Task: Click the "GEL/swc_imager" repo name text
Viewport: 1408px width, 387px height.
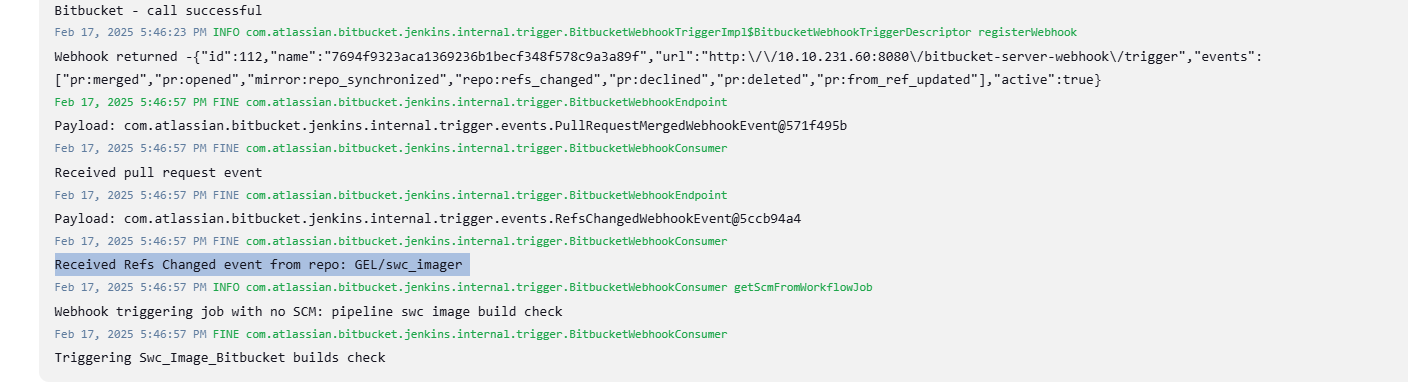Action: coord(408,265)
